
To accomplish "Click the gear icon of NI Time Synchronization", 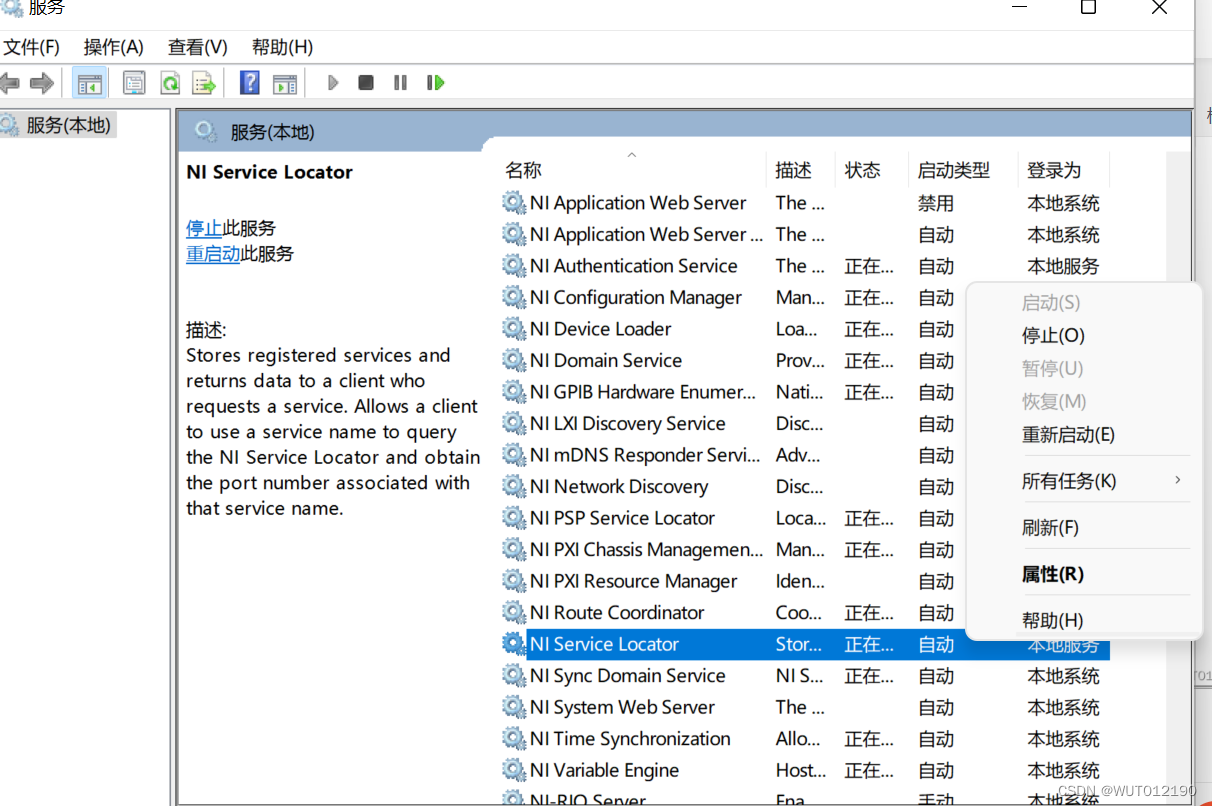I will (514, 738).
